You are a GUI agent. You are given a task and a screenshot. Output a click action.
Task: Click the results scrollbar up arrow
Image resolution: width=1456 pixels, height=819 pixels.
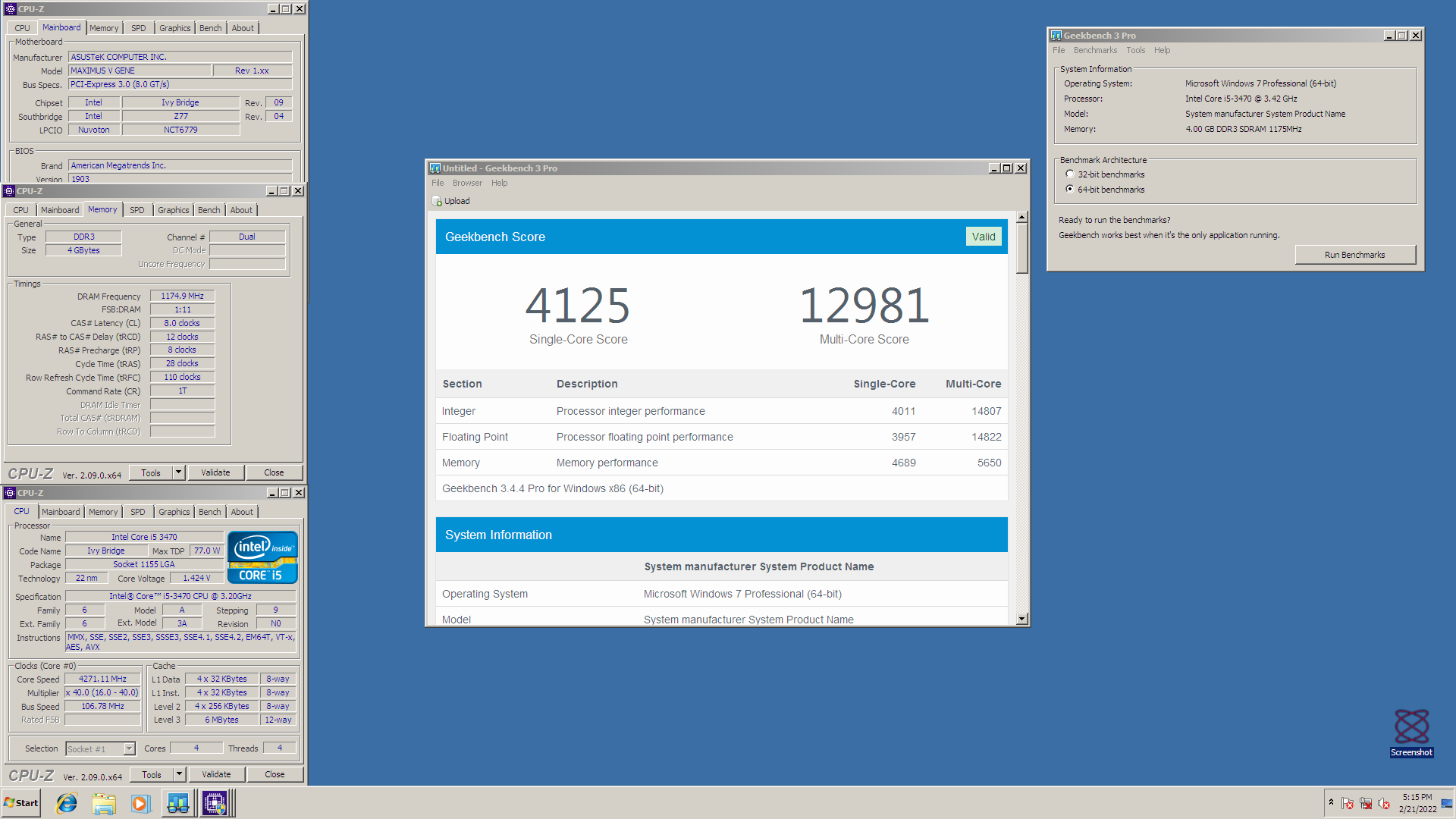click(x=1021, y=218)
